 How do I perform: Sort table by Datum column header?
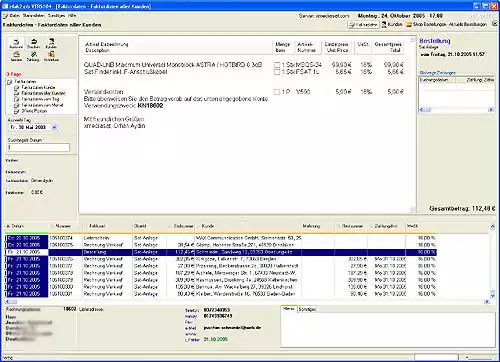click(x=27, y=226)
